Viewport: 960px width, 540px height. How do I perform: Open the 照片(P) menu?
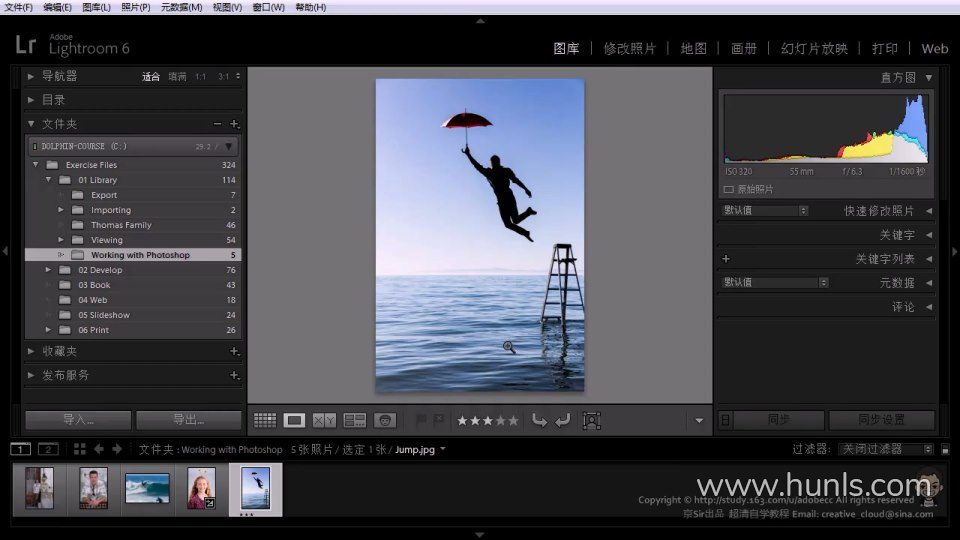[135, 7]
